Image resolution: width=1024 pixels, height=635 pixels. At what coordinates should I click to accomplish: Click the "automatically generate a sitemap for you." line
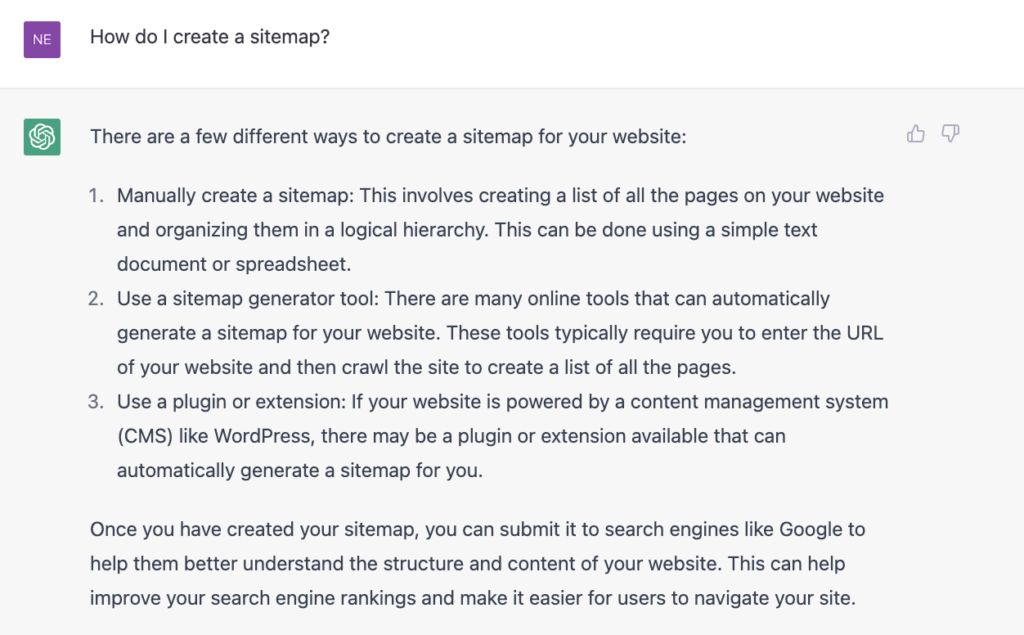(x=300, y=470)
